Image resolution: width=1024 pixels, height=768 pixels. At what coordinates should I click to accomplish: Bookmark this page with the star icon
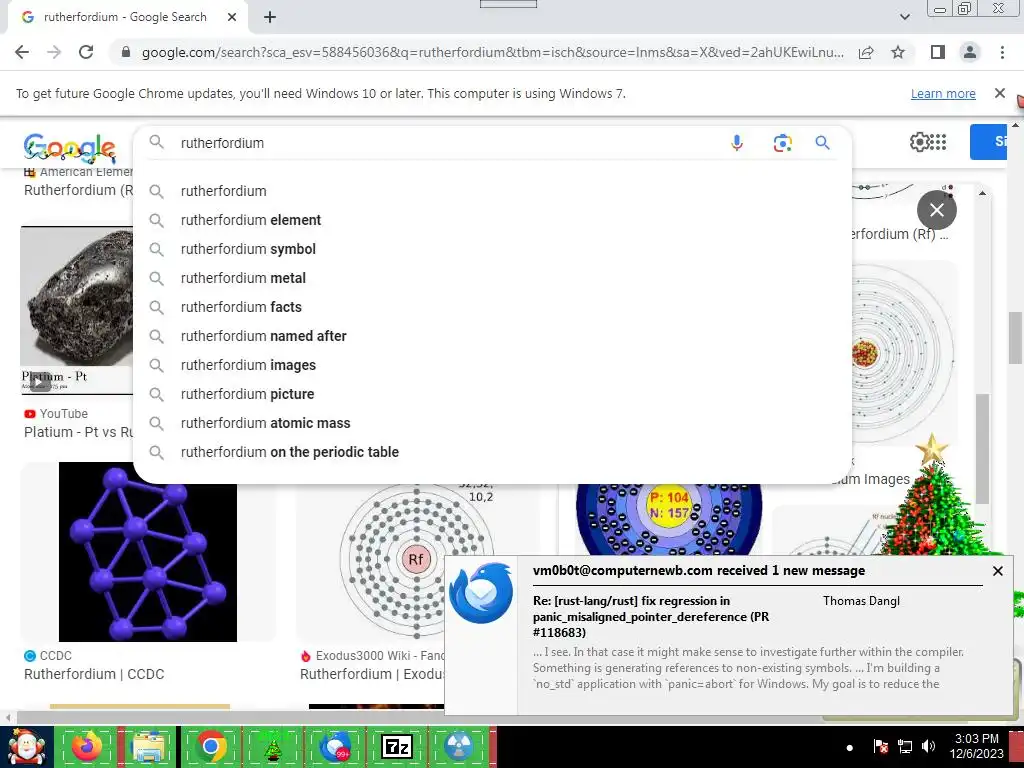(x=898, y=52)
